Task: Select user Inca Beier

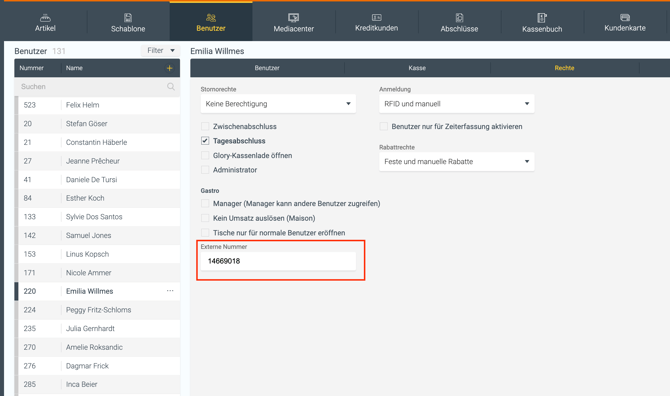Action: [97, 384]
